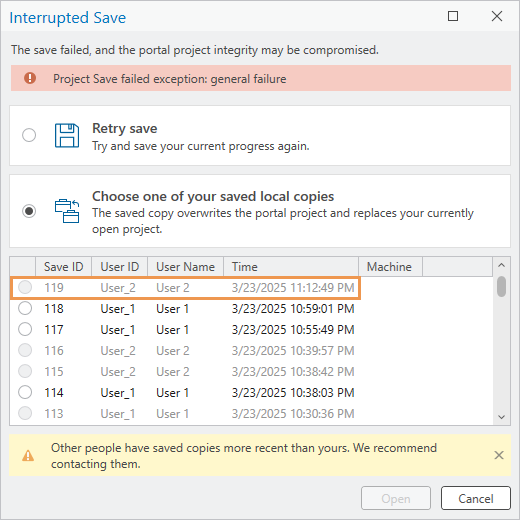
Task: Click the Open button
Action: (396, 498)
